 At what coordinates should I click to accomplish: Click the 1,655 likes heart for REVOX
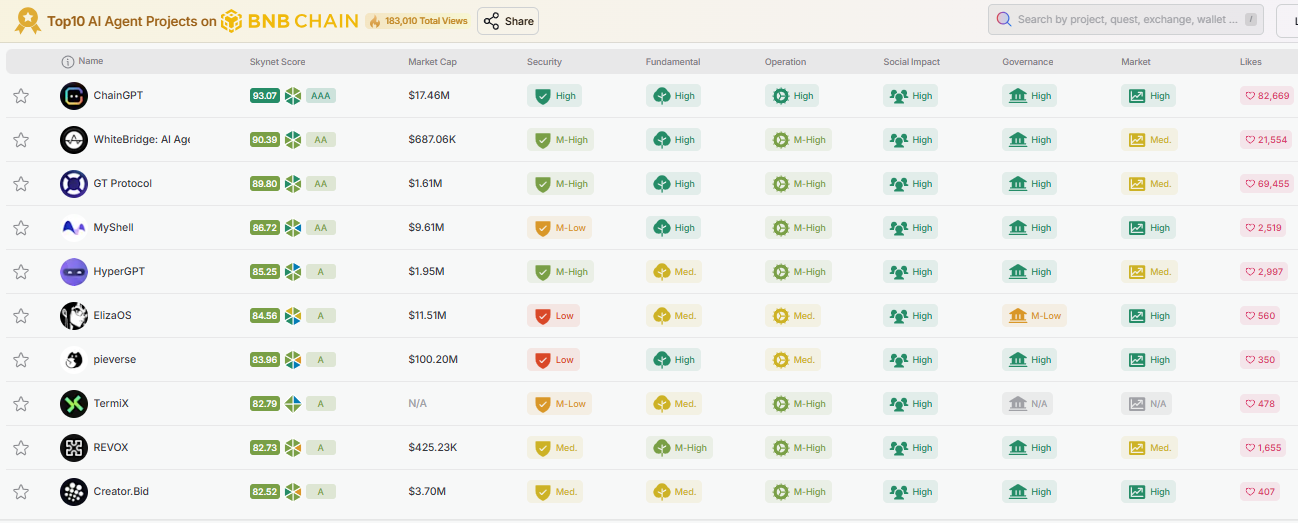[1262, 448]
